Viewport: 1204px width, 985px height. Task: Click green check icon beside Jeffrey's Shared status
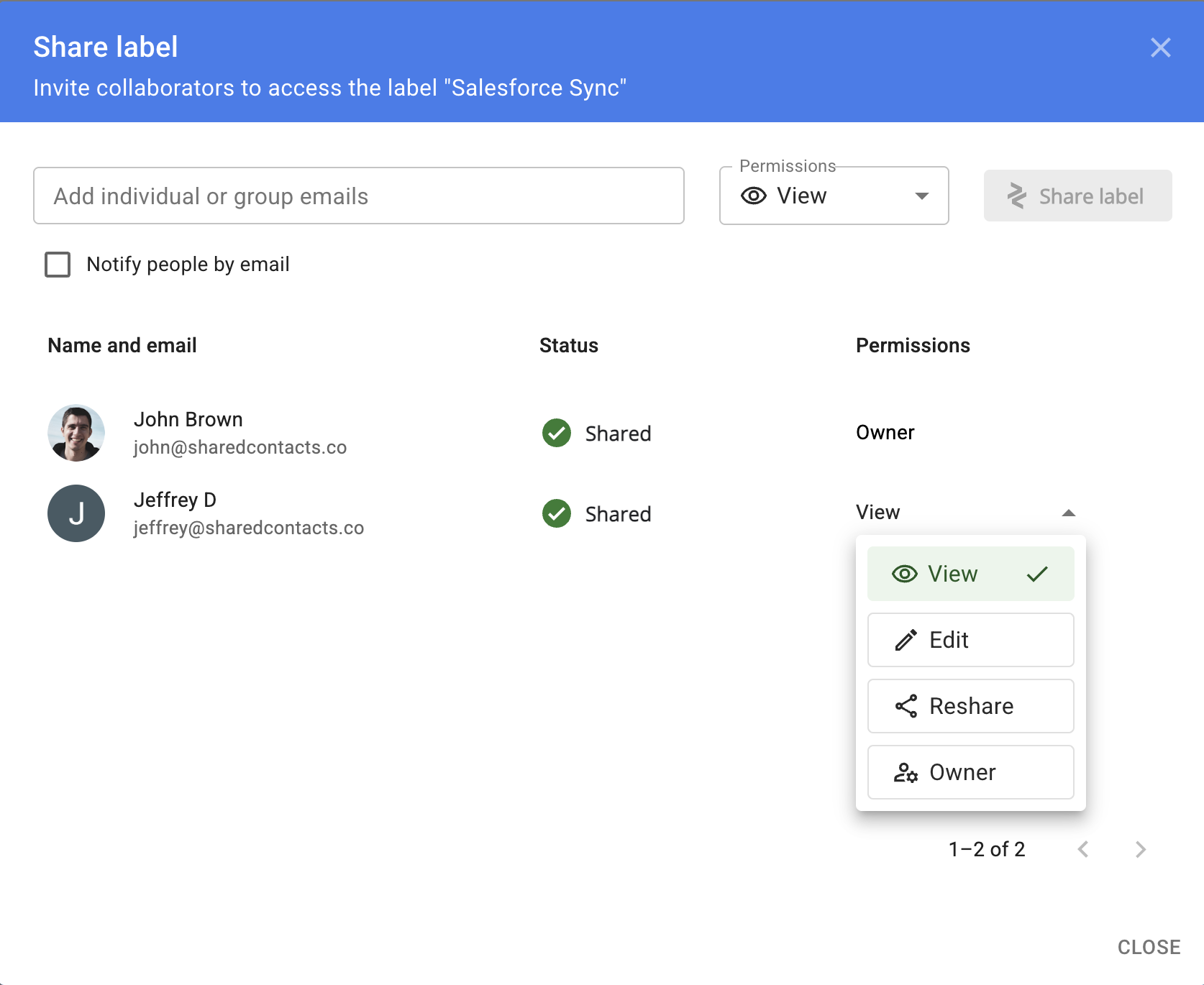556,513
